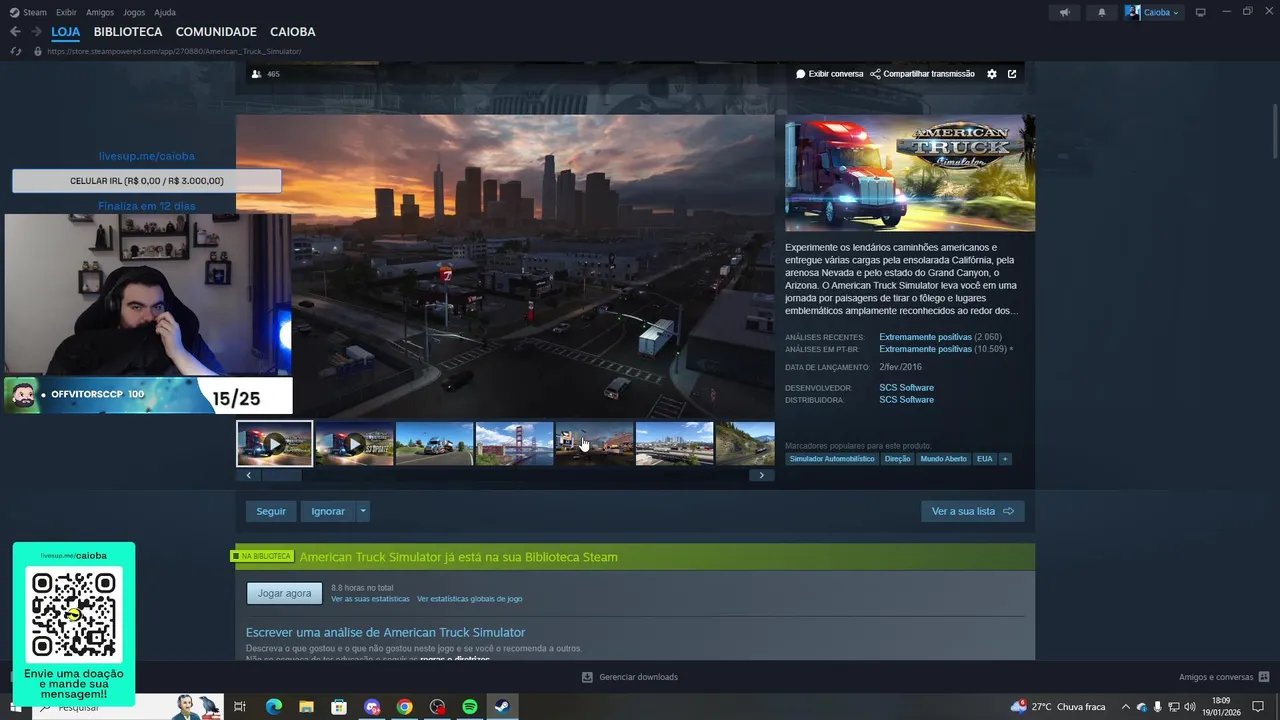Screen dimensions: 1280x720
Task: Open the SCS Software developer link
Action: (906, 388)
